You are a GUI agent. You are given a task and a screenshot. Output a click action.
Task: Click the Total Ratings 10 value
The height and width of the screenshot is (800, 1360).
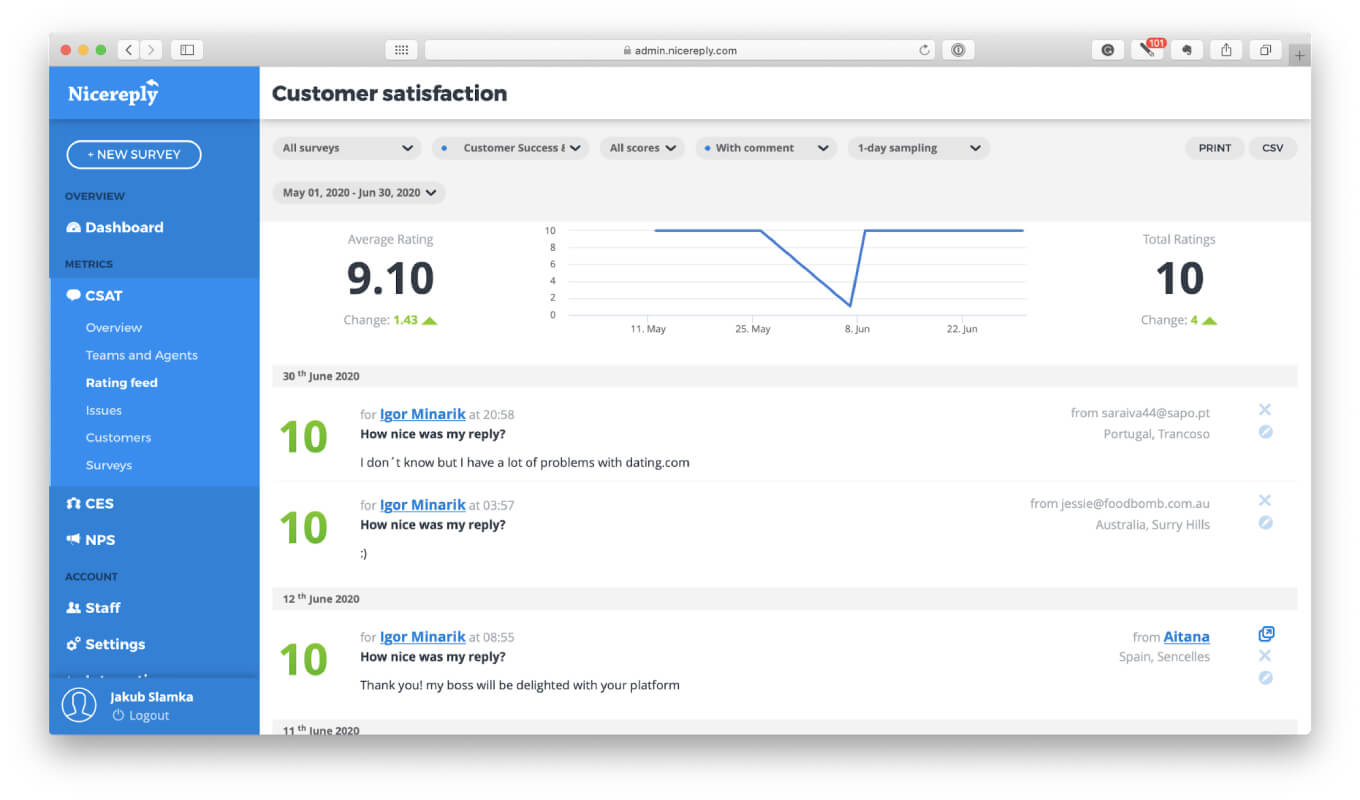pos(1179,278)
